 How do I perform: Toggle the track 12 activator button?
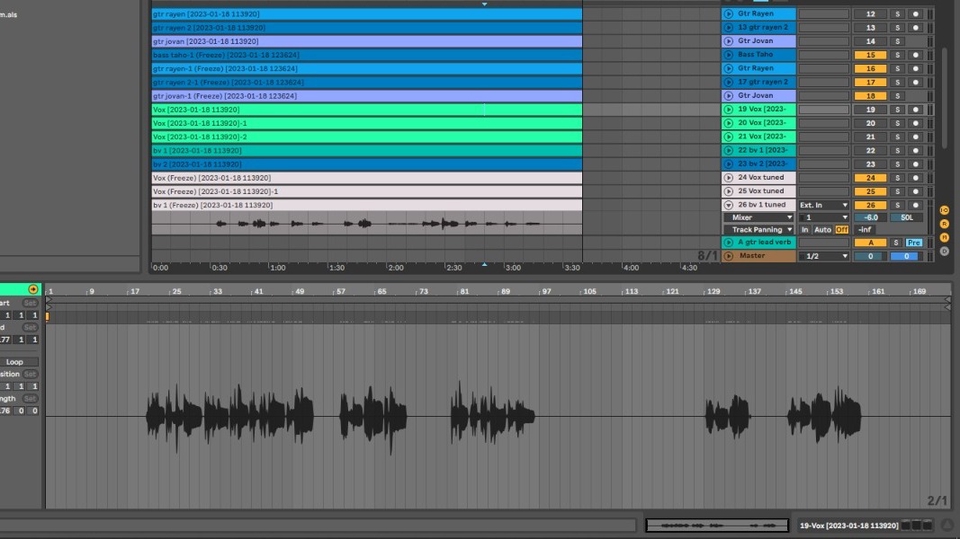(870, 14)
